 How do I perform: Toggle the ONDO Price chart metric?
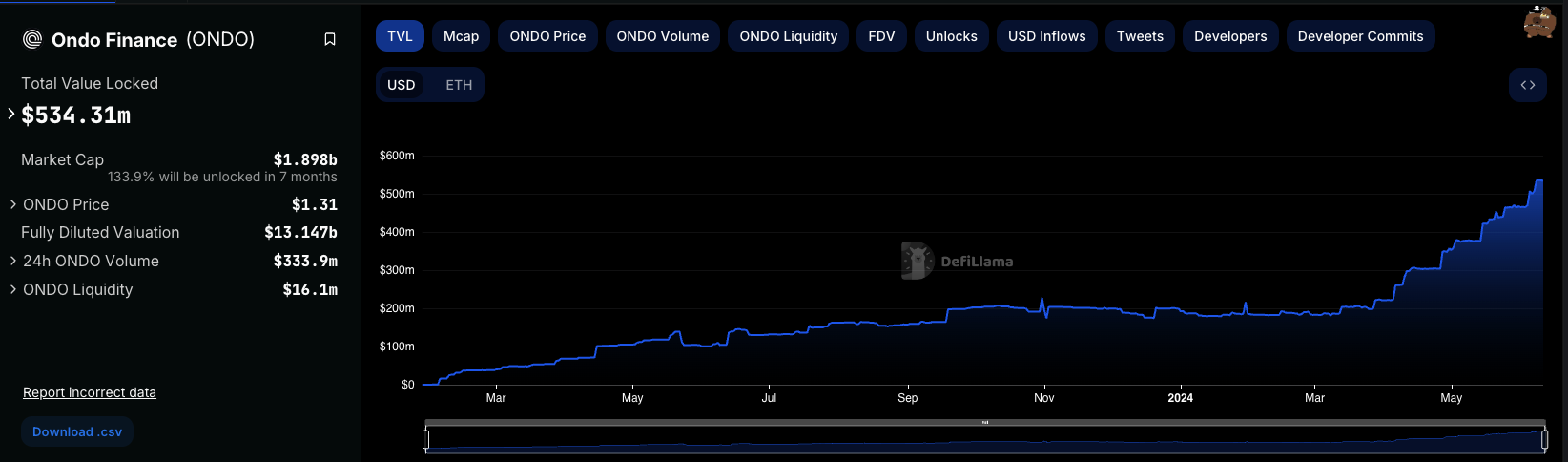click(547, 36)
